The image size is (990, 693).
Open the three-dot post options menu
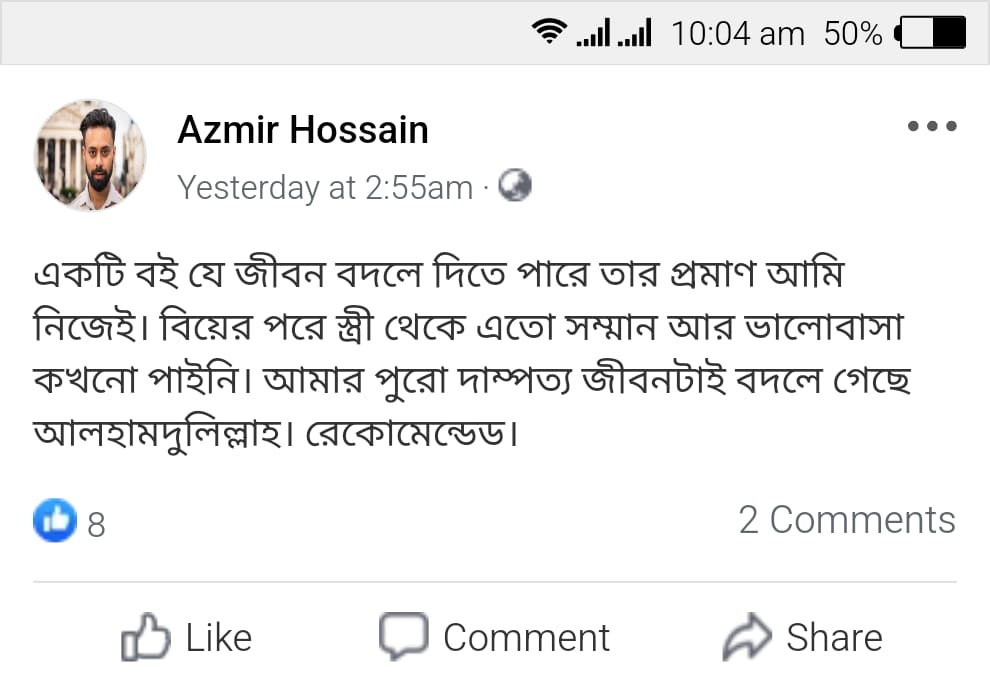point(931,127)
